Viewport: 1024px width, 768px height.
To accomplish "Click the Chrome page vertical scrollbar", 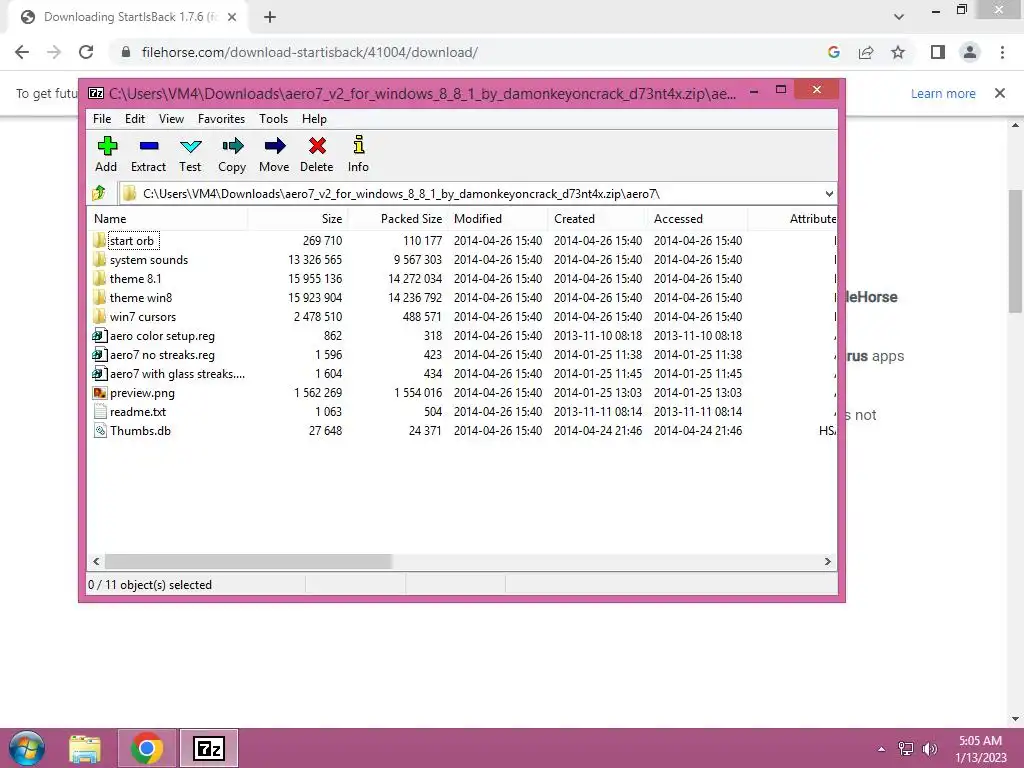I will click(1015, 251).
